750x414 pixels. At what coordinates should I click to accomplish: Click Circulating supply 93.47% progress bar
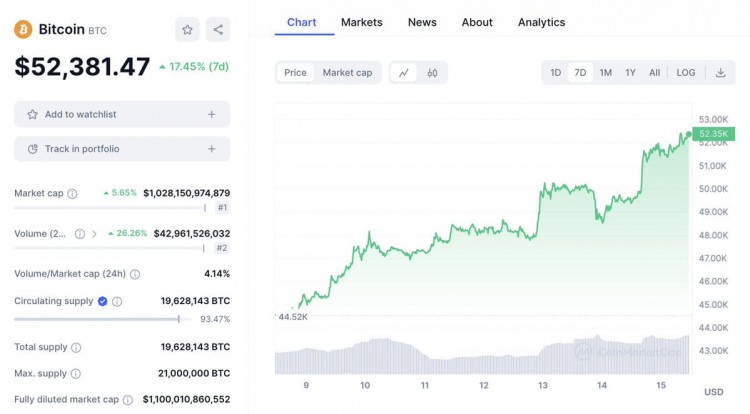[102, 319]
